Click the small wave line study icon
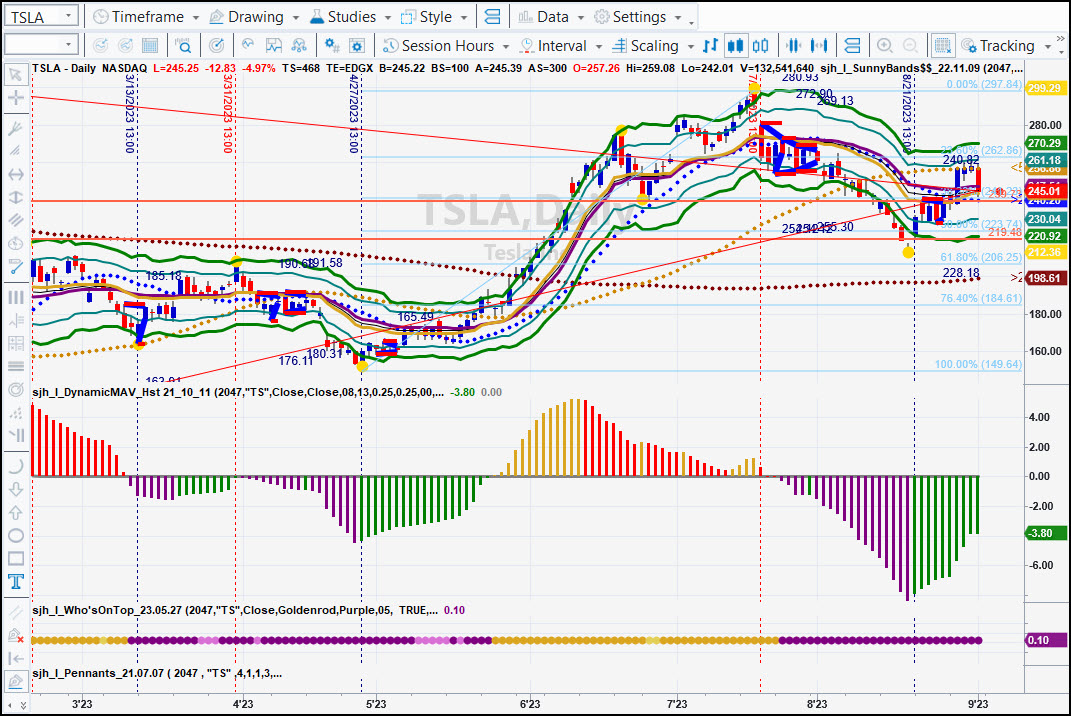Screen dimensions: 1071x716 (248, 46)
